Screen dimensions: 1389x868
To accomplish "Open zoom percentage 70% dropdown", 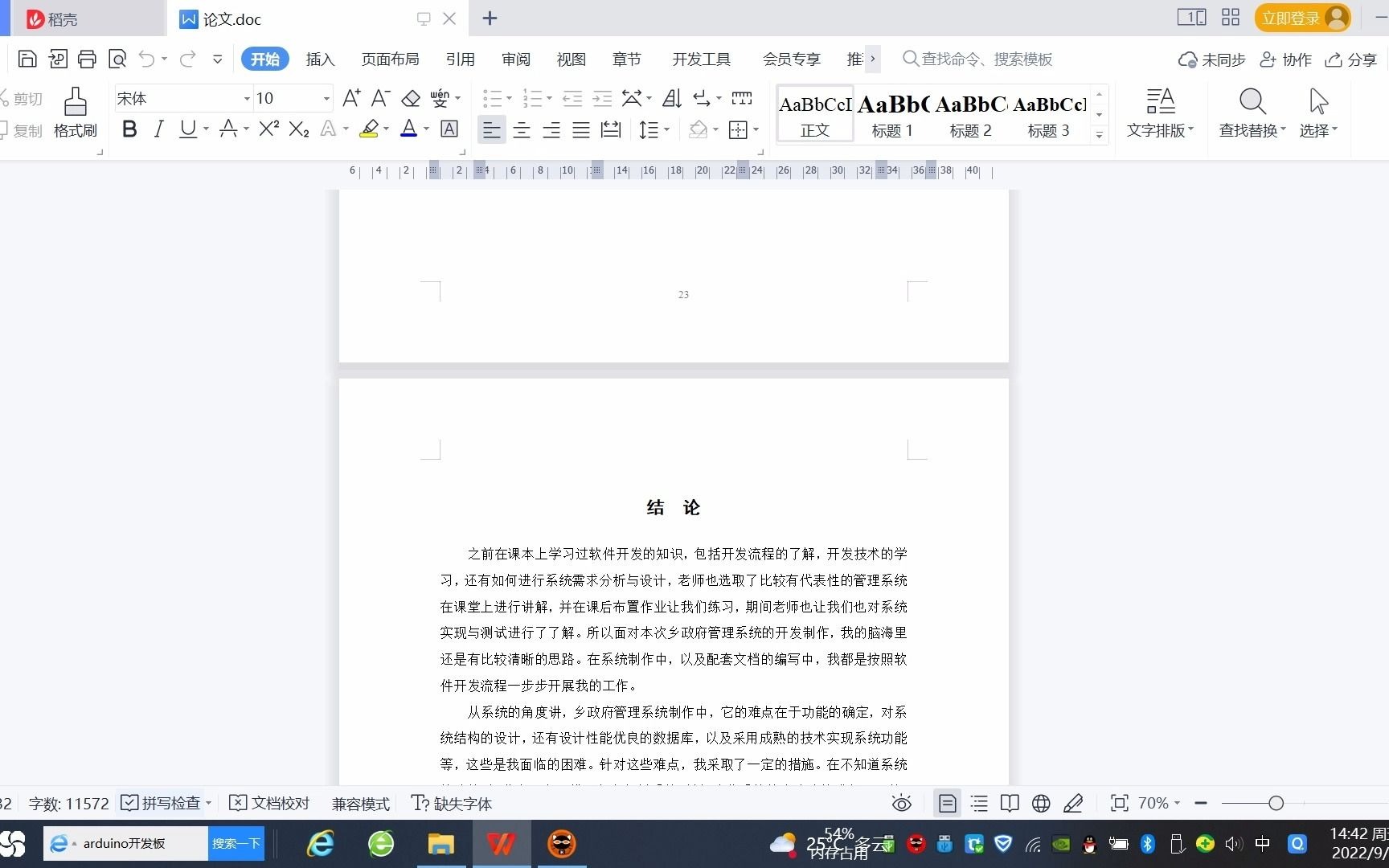I will click(1177, 803).
